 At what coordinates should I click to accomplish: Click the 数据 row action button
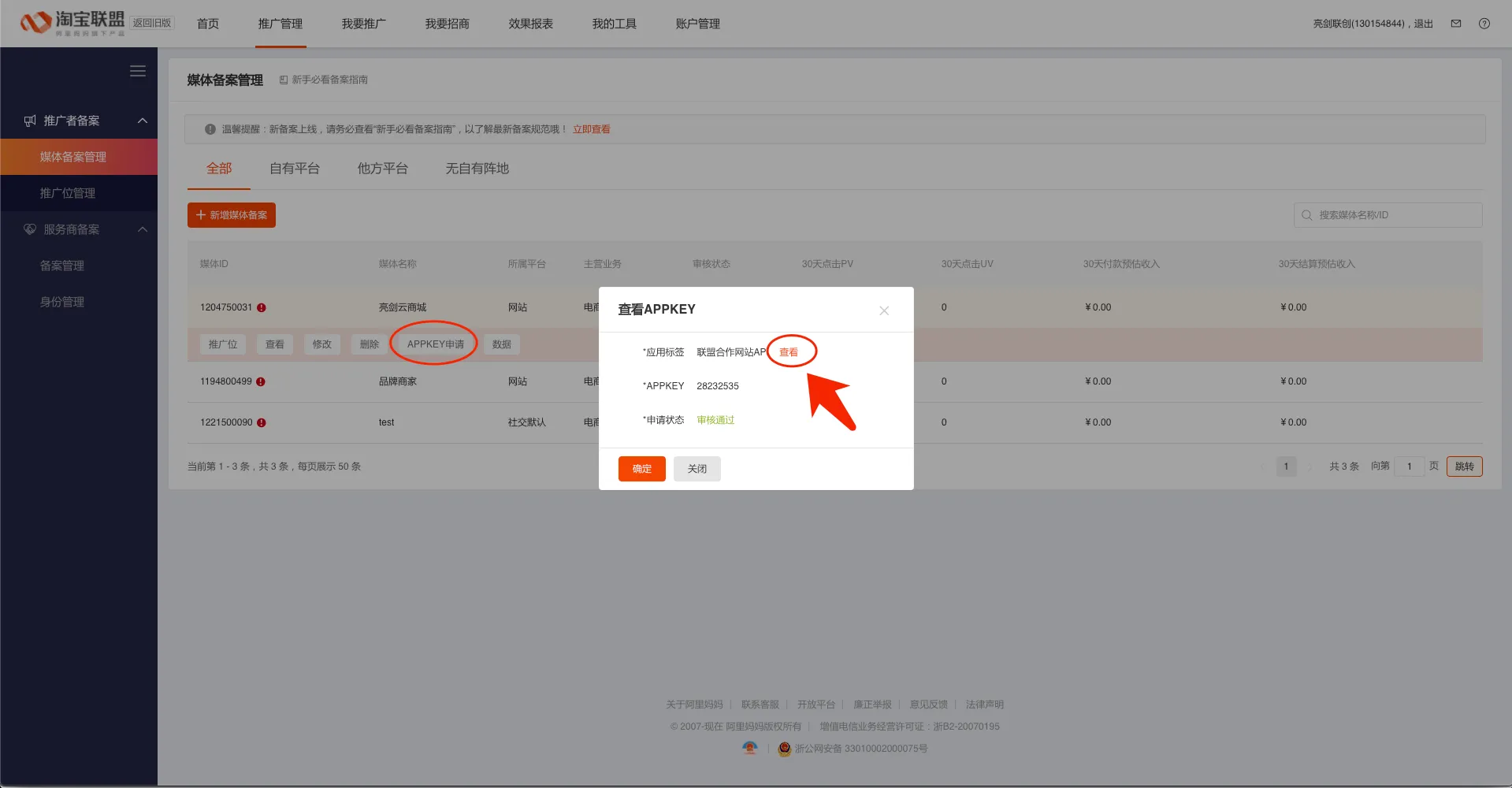click(x=502, y=344)
